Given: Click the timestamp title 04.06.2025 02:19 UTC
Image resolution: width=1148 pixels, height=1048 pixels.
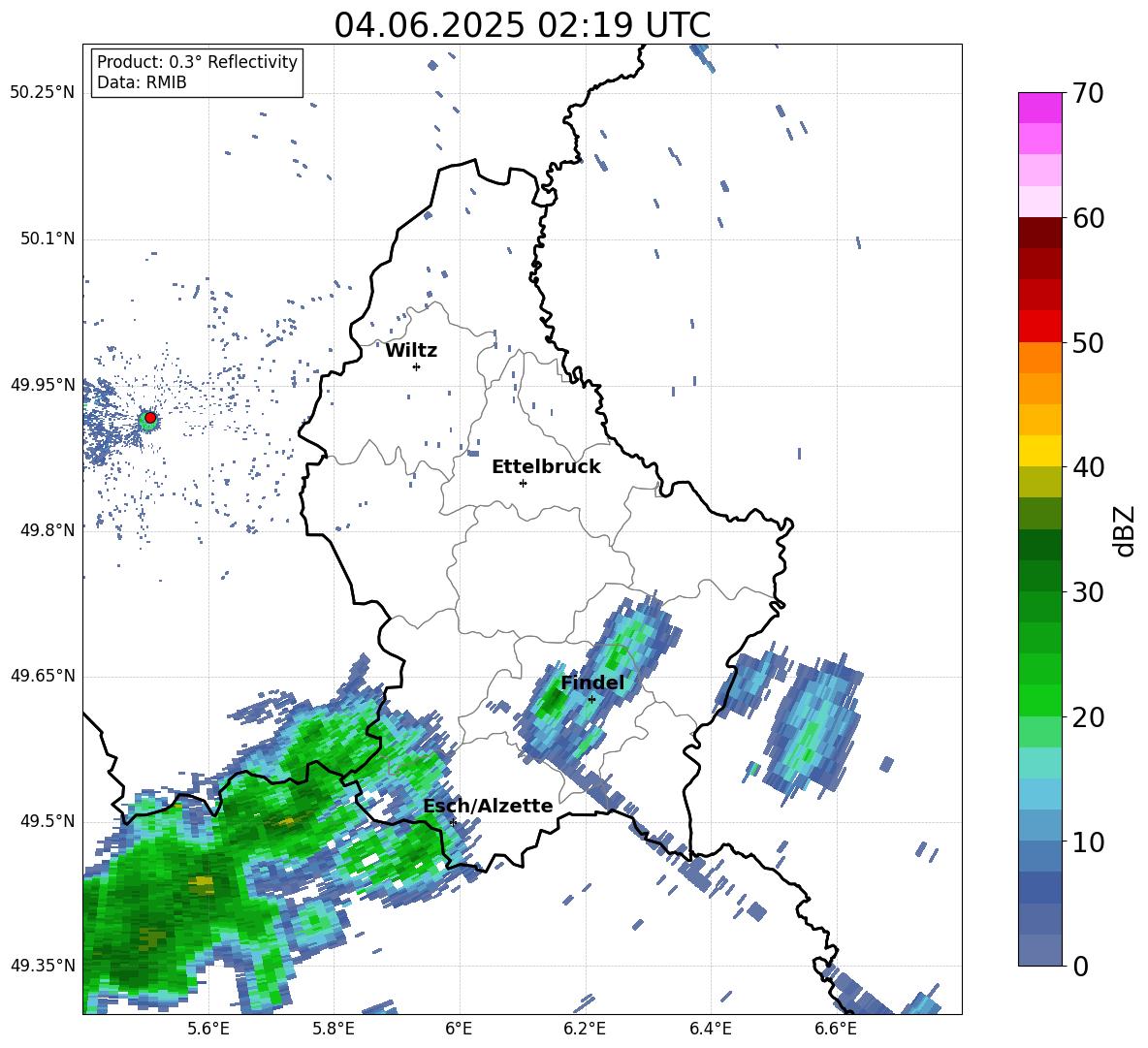Looking at the screenshot, I should tap(522, 25).
